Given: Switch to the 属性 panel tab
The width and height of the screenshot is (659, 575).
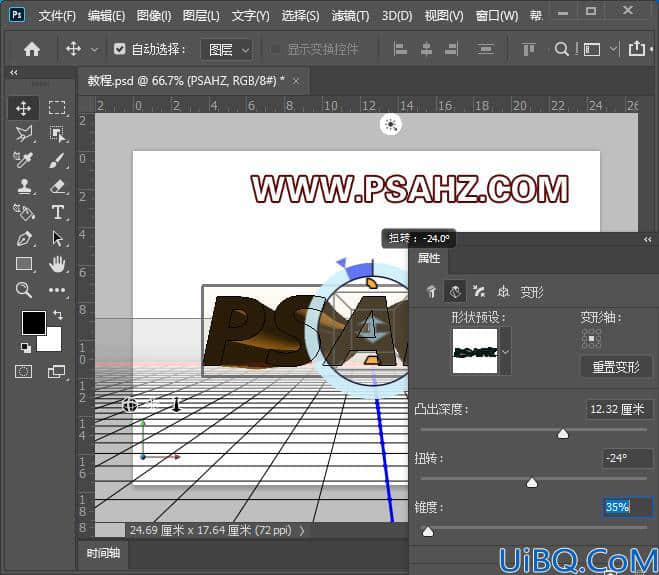Looking at the screenshot, I should [x=429, y=258].
